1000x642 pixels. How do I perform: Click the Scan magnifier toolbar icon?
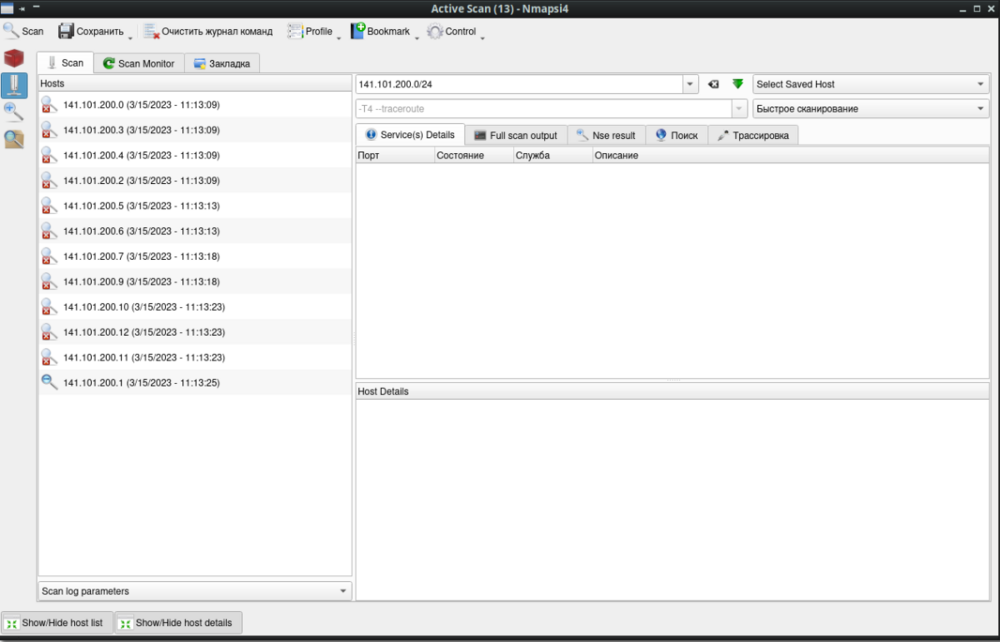click(23, 31)
